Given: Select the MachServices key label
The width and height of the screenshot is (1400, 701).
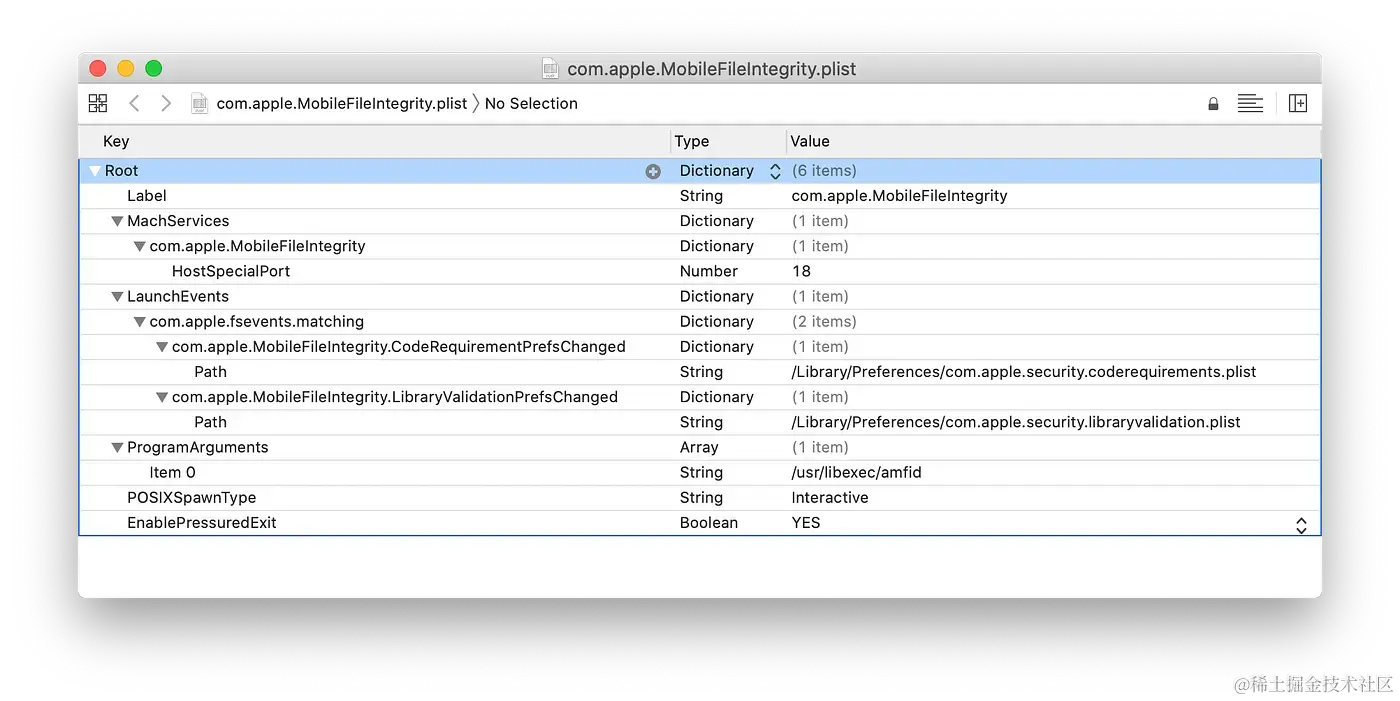Looking at the screenshot, I should click(178, 221).
